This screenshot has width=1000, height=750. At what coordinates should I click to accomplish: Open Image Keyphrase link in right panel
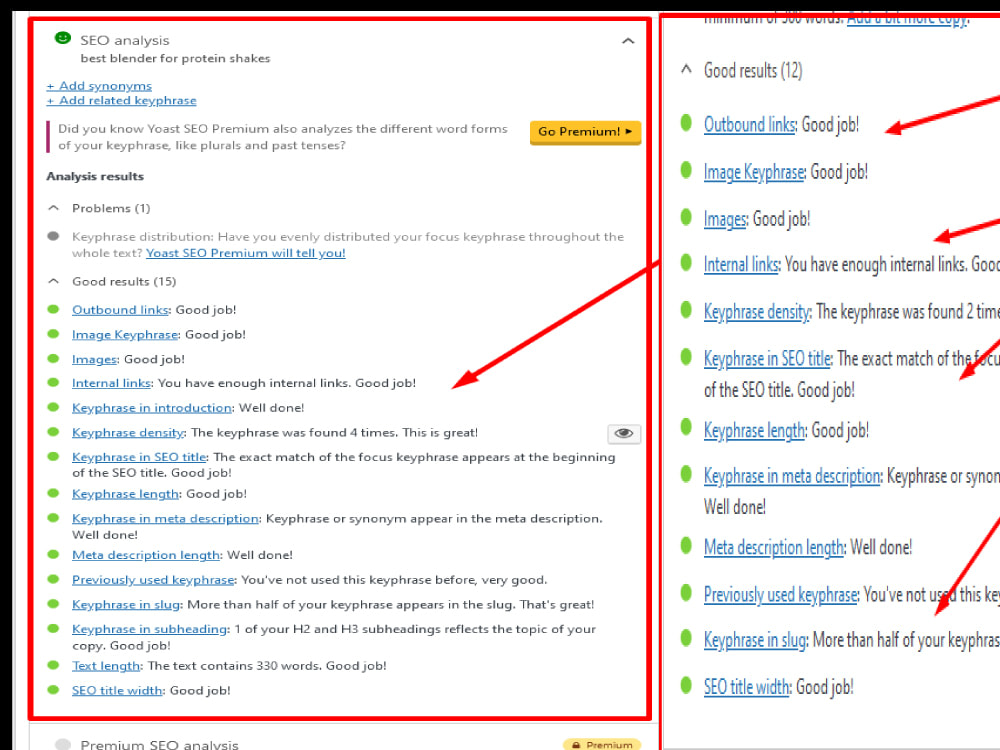pos(754,172)
